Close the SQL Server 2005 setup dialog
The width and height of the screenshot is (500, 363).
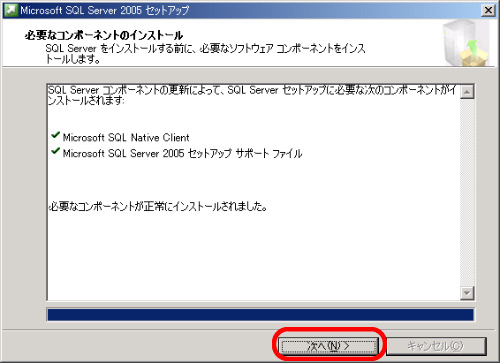click(488, 10)
